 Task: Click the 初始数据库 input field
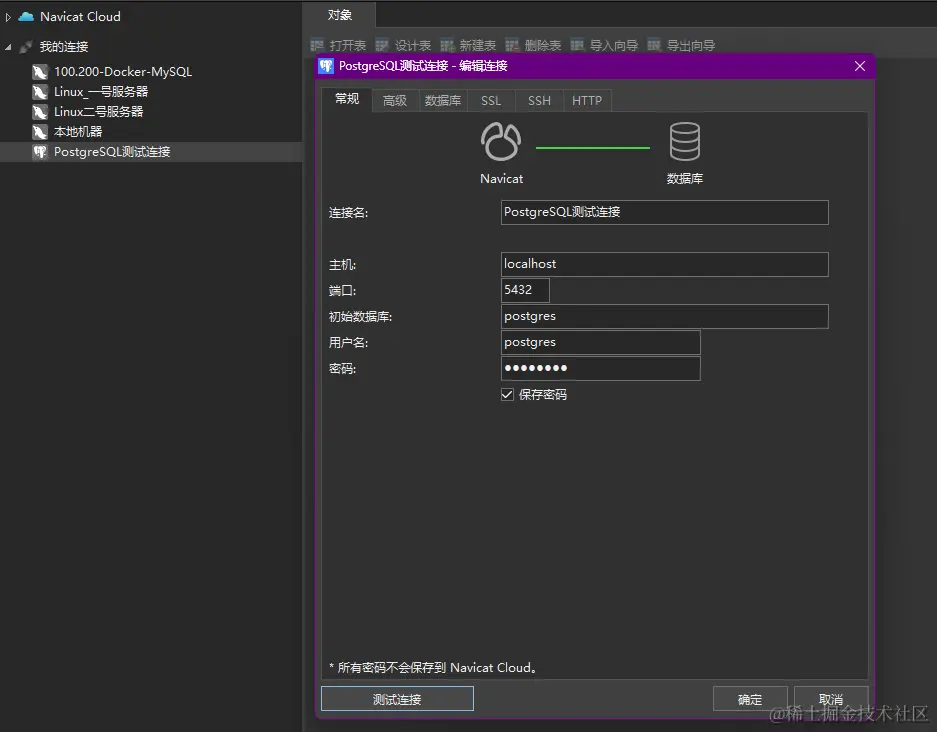pos(665,316)
